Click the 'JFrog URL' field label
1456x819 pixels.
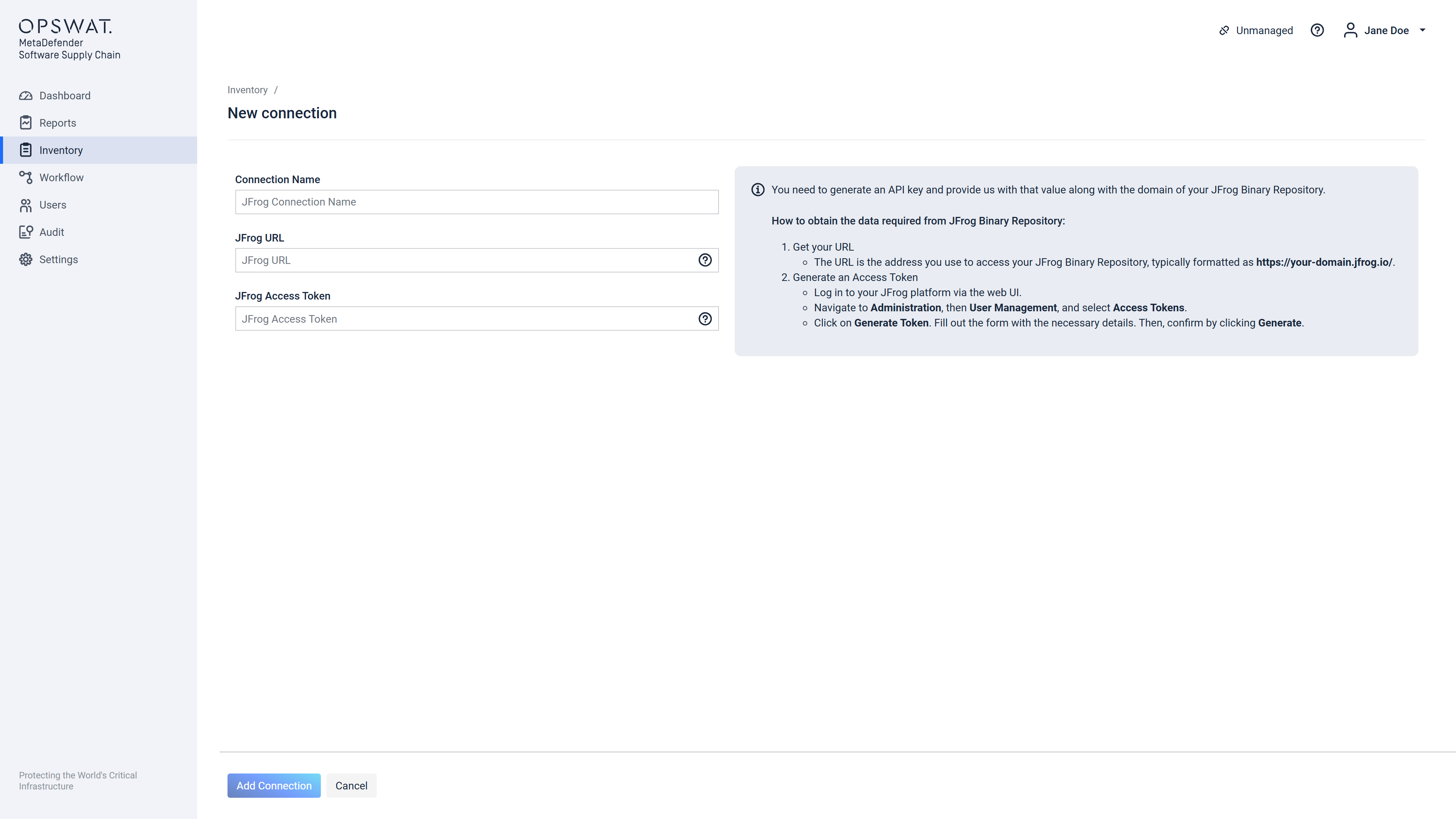click(259, 238)
